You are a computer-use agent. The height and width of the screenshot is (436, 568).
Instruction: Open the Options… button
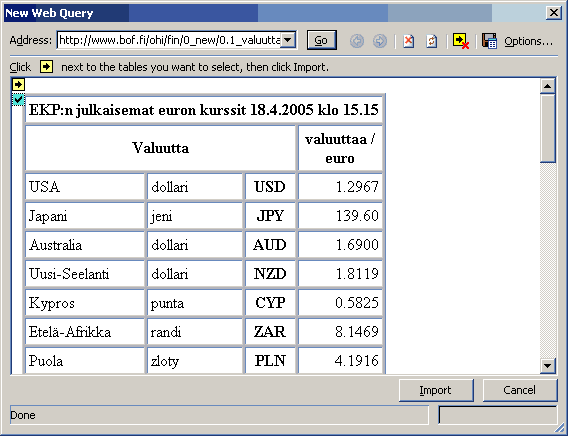click(x=529, y=41)
